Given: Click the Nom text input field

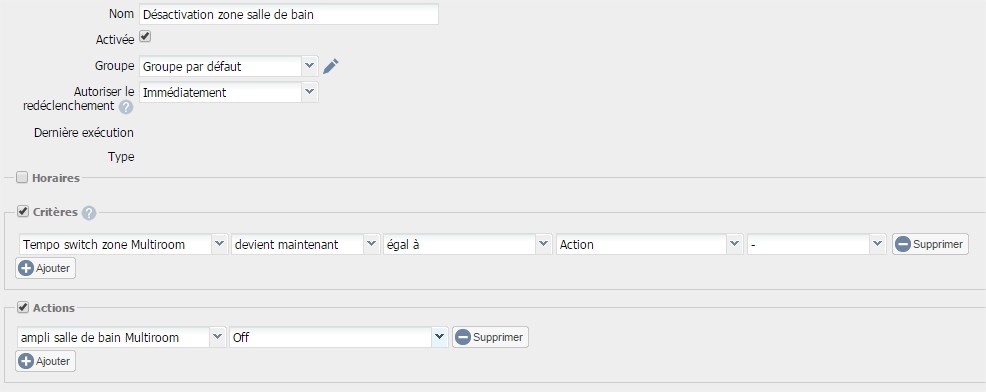Looking at the screenshot, I should [x=289, y=14].
